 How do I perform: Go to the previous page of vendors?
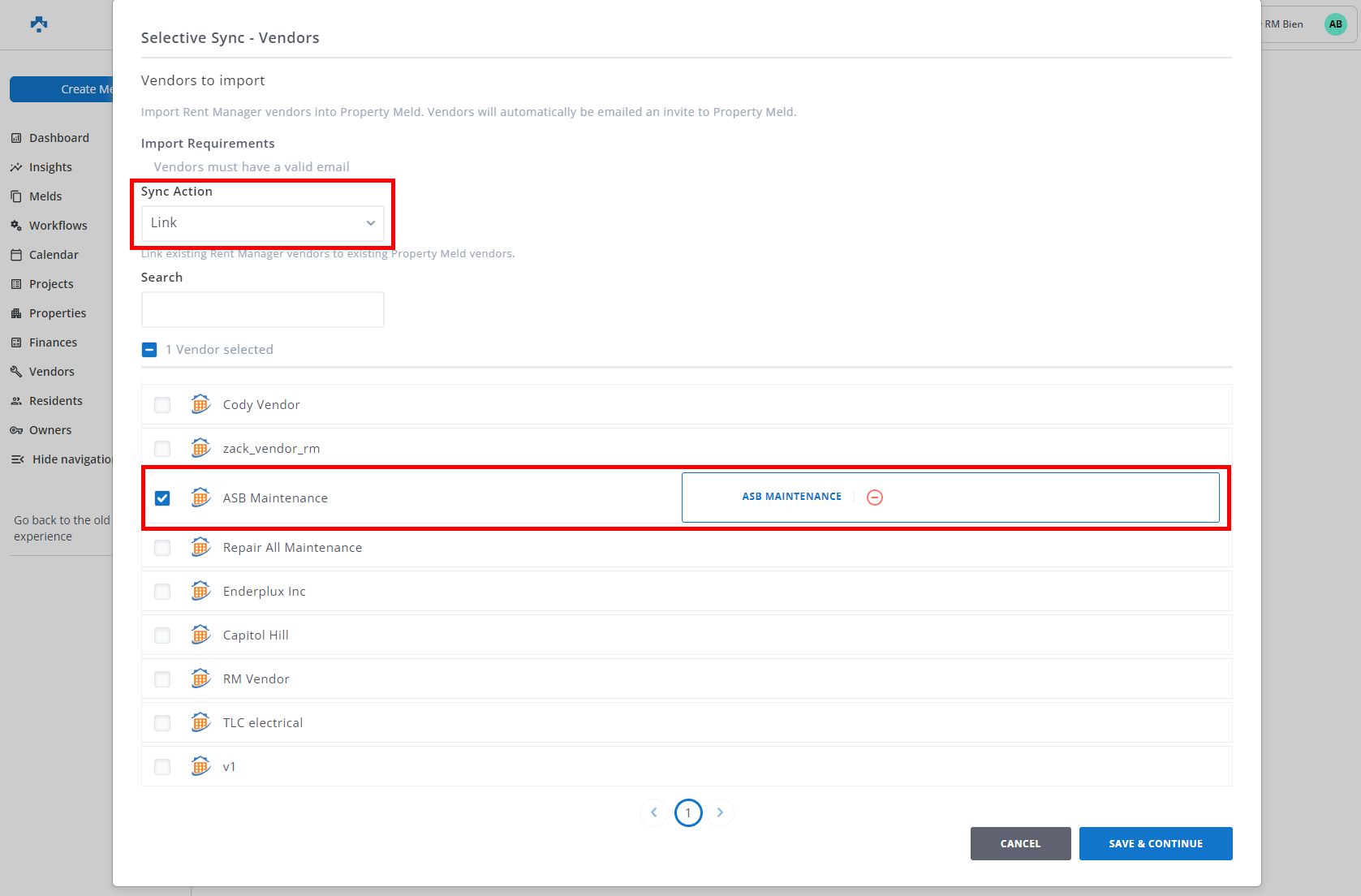point(654,812)
